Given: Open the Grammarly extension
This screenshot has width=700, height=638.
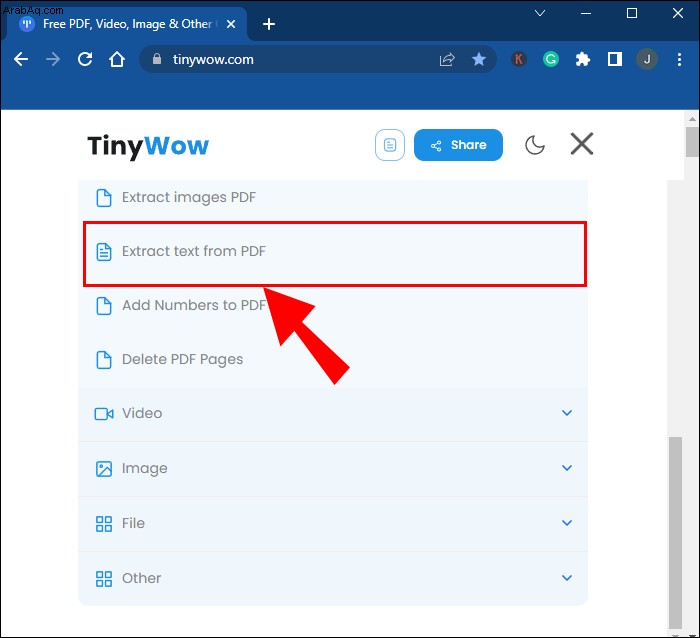Looking at the screenshot, I should coord(551,59).
